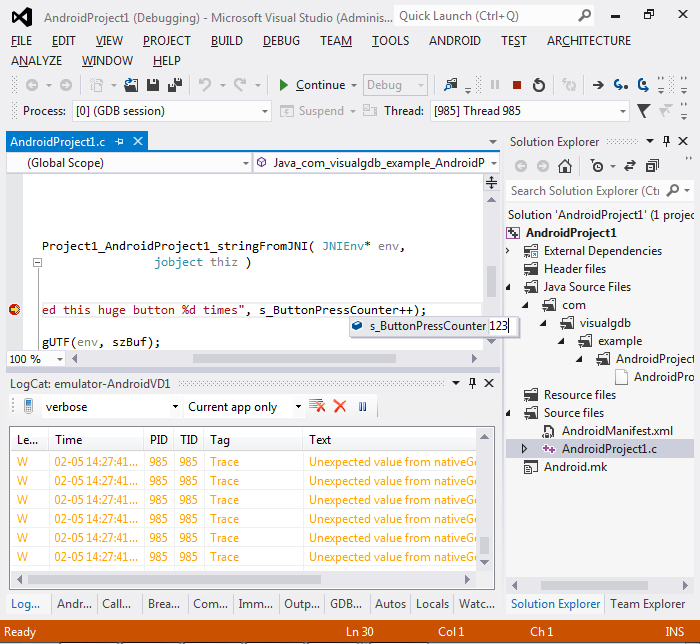700x644 pixels.
Task: Click the Collapse All icon in Solution Explorer
Action: pyautogui.click(x=652, y=166)
